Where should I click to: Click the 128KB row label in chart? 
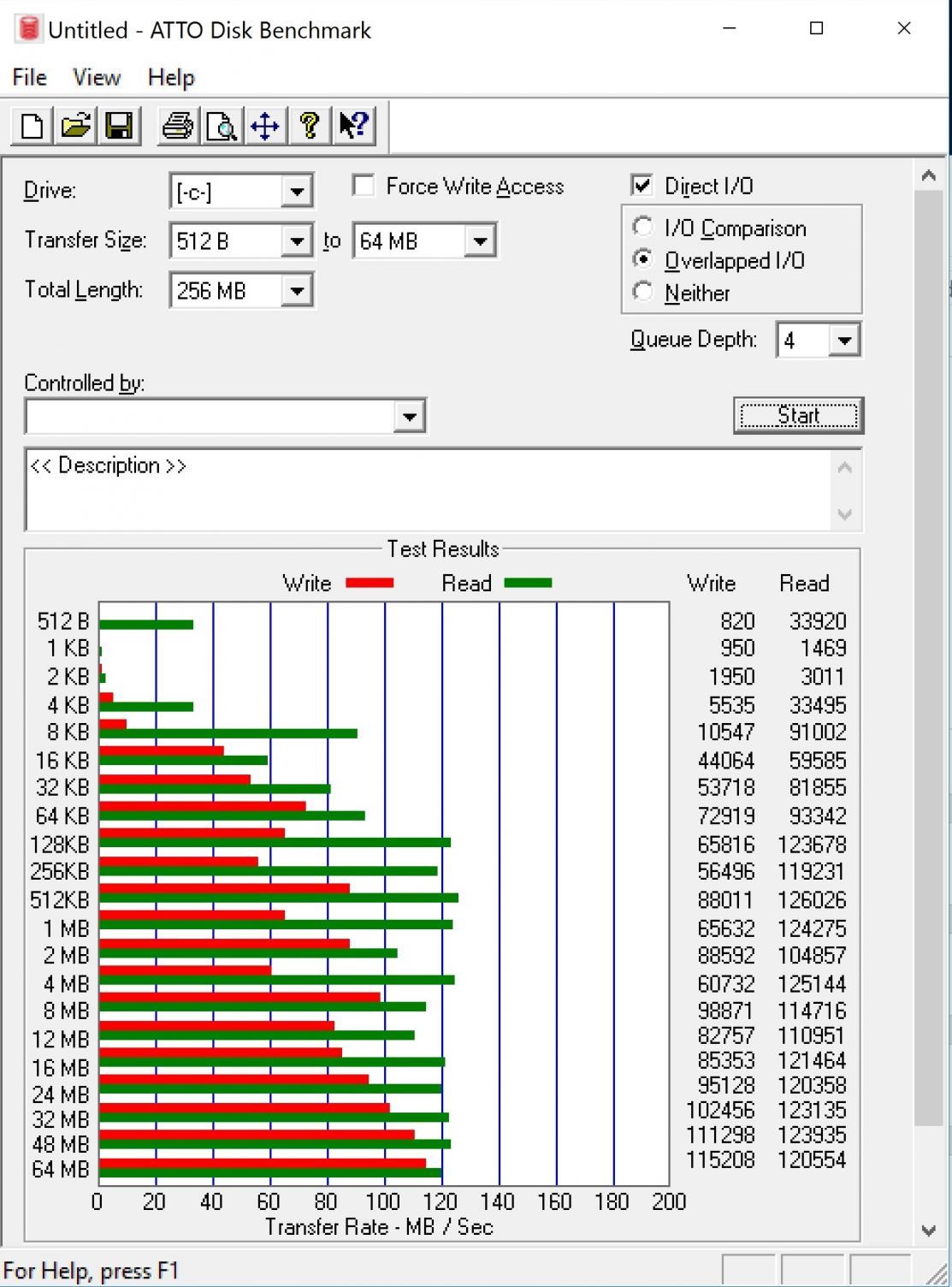pos(60,845)
